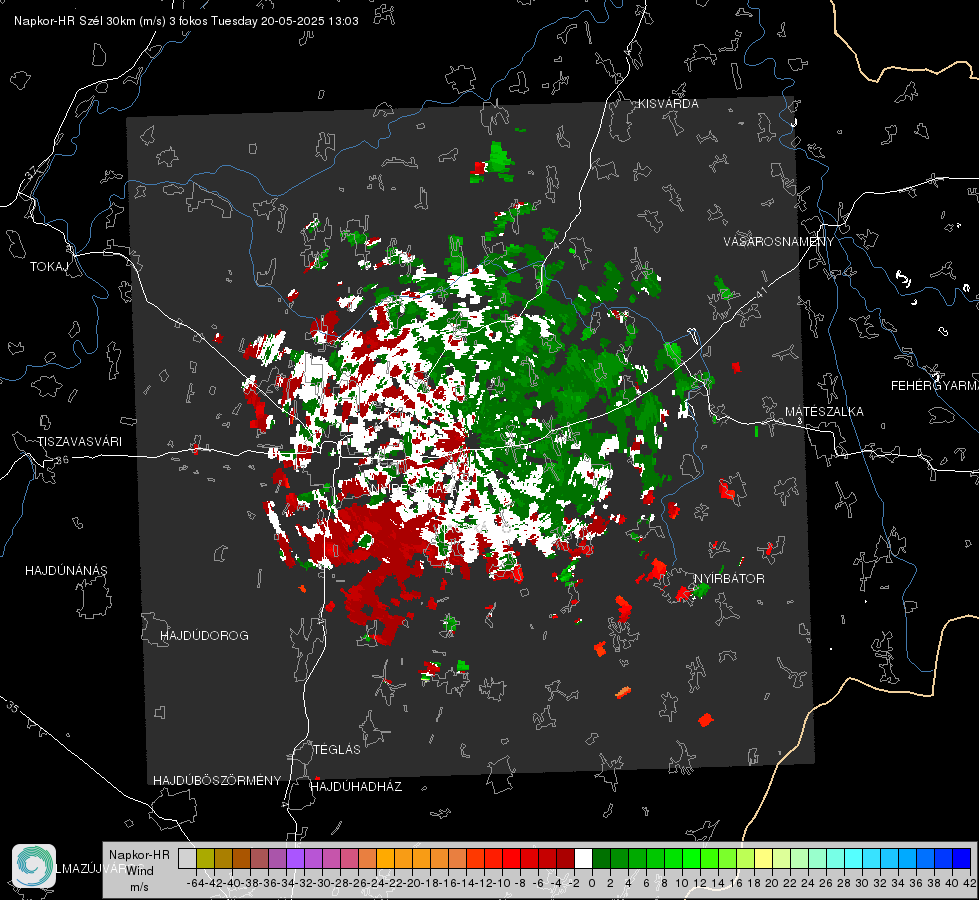Click the map title with date 20-05-2025 13:03
This screenshot has width=979, height=900.
point(186,21)
